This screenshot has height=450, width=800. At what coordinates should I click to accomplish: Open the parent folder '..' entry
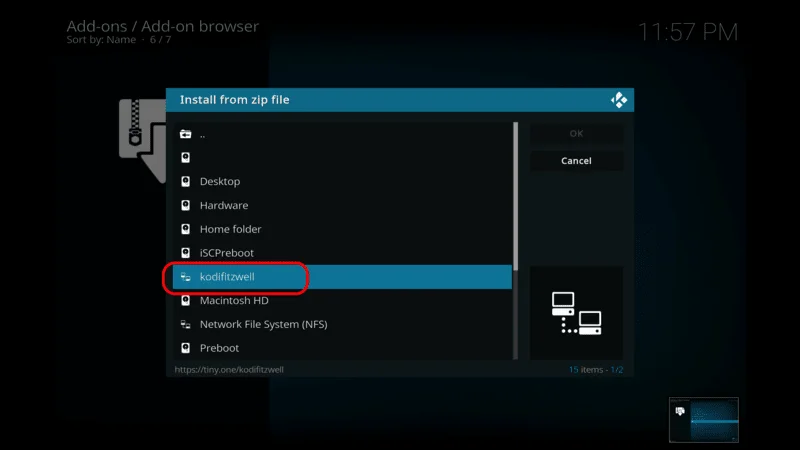point(342,134)
